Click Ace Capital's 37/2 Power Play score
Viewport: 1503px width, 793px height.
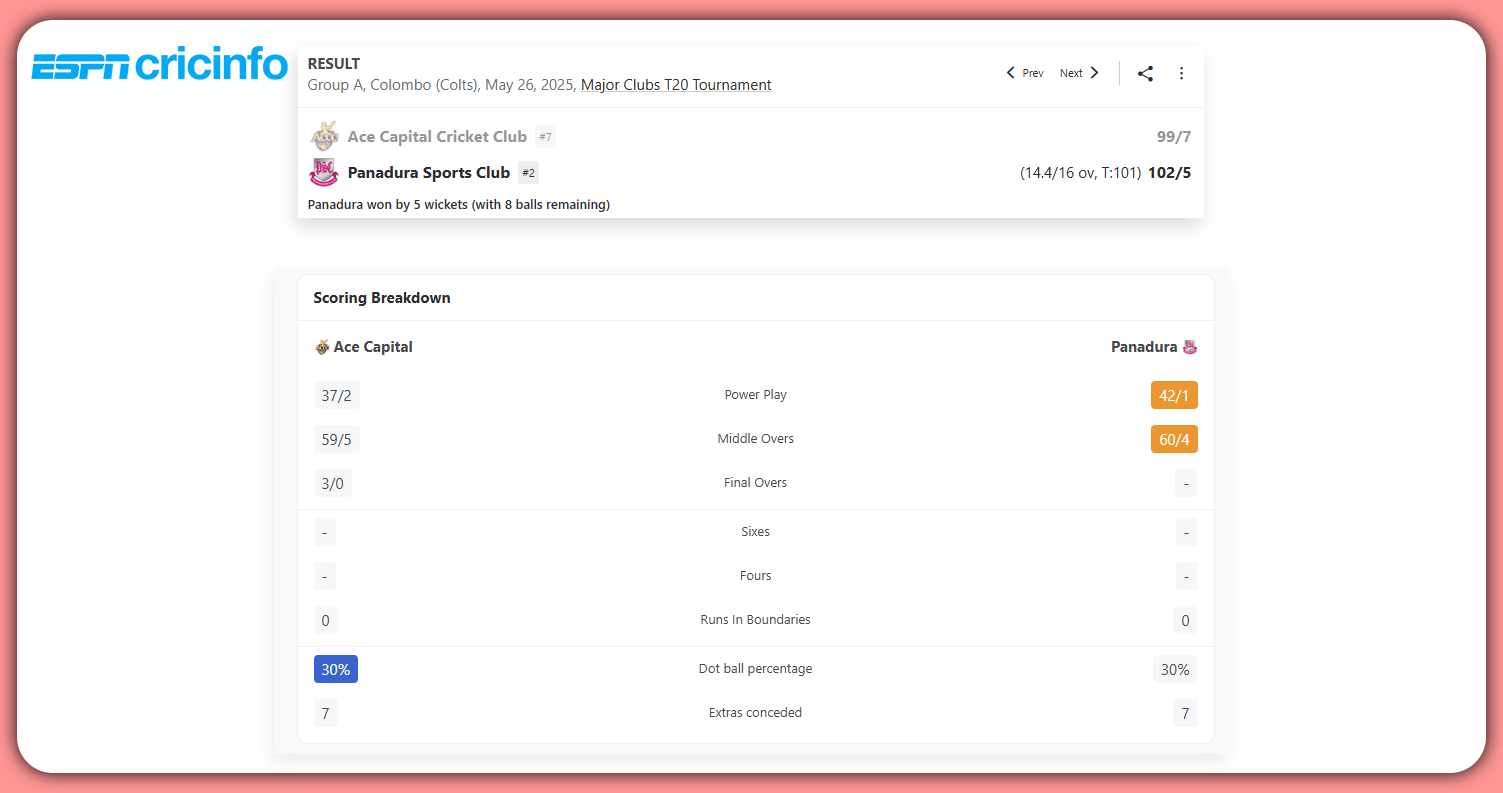tap(336, 395)
